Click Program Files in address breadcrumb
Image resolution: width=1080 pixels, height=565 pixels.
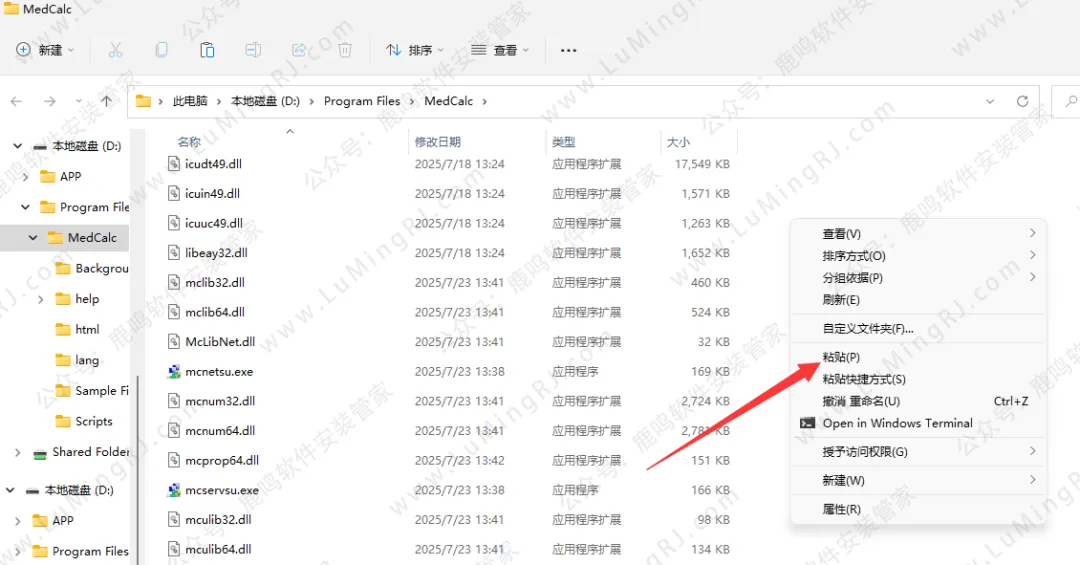tap(361, 101)
